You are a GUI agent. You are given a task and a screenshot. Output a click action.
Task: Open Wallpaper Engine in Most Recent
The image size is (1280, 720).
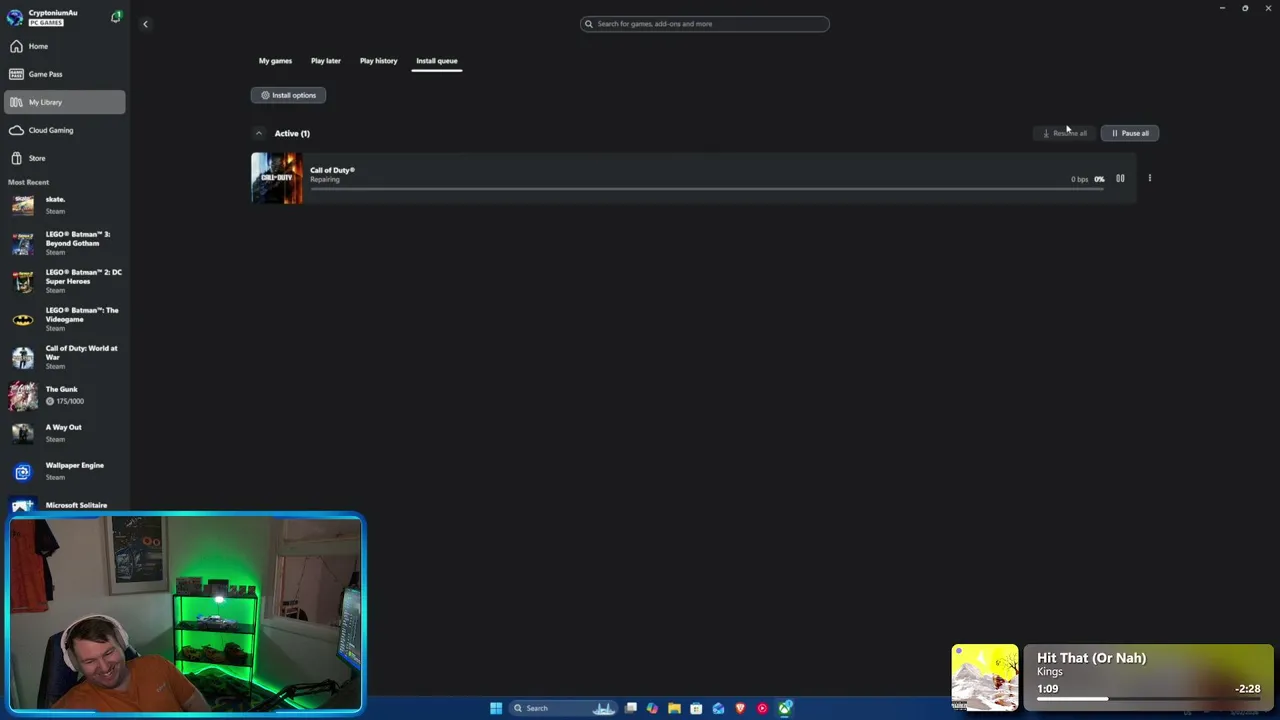pyautogui.click(x=64, y=471)
